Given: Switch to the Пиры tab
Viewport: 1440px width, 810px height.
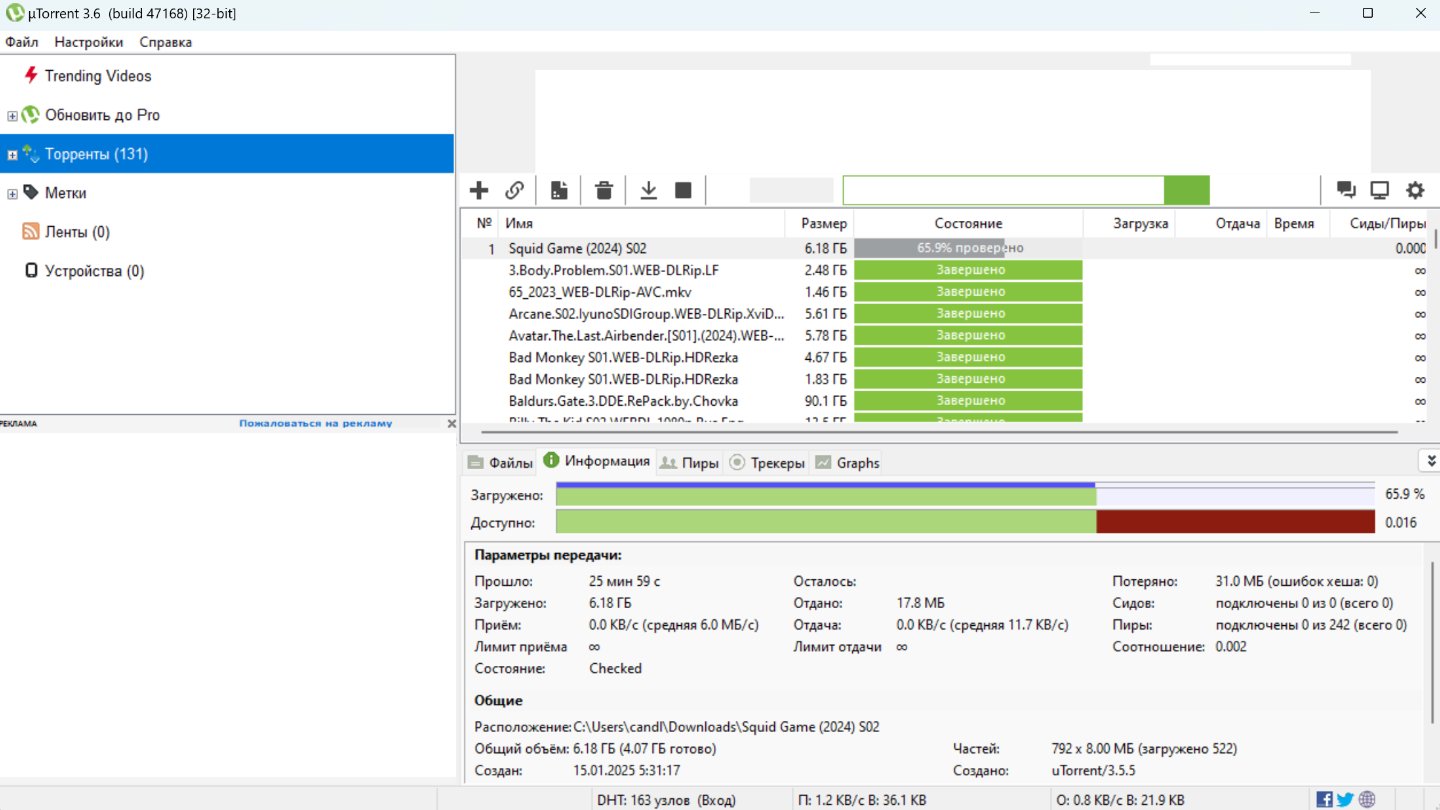Looking at the screenshot, I should coord(690,463).
